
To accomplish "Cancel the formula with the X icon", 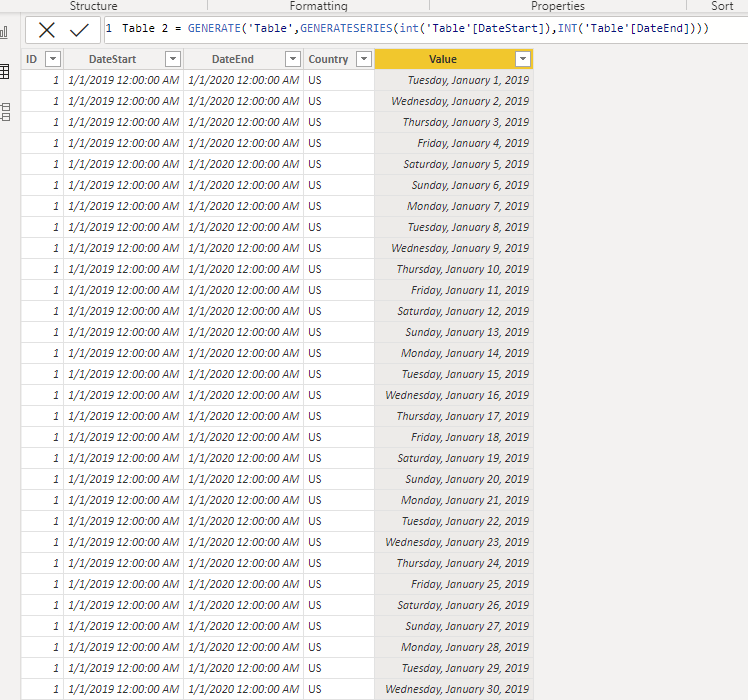I will [x=47, y=30].
